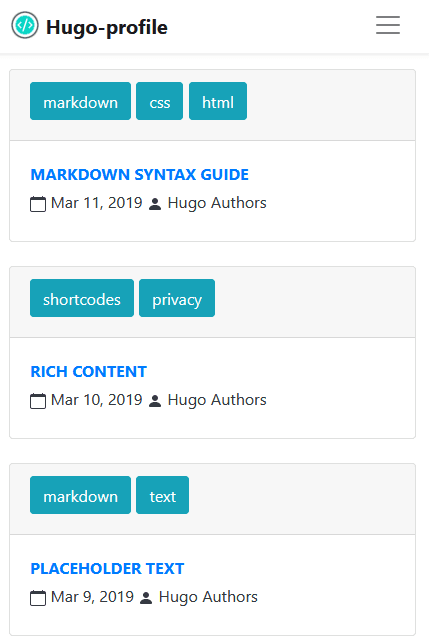Image resolution: width=429 pixels, height=643 pixels.
Task: Select the html tag
Action: [218, 101]
